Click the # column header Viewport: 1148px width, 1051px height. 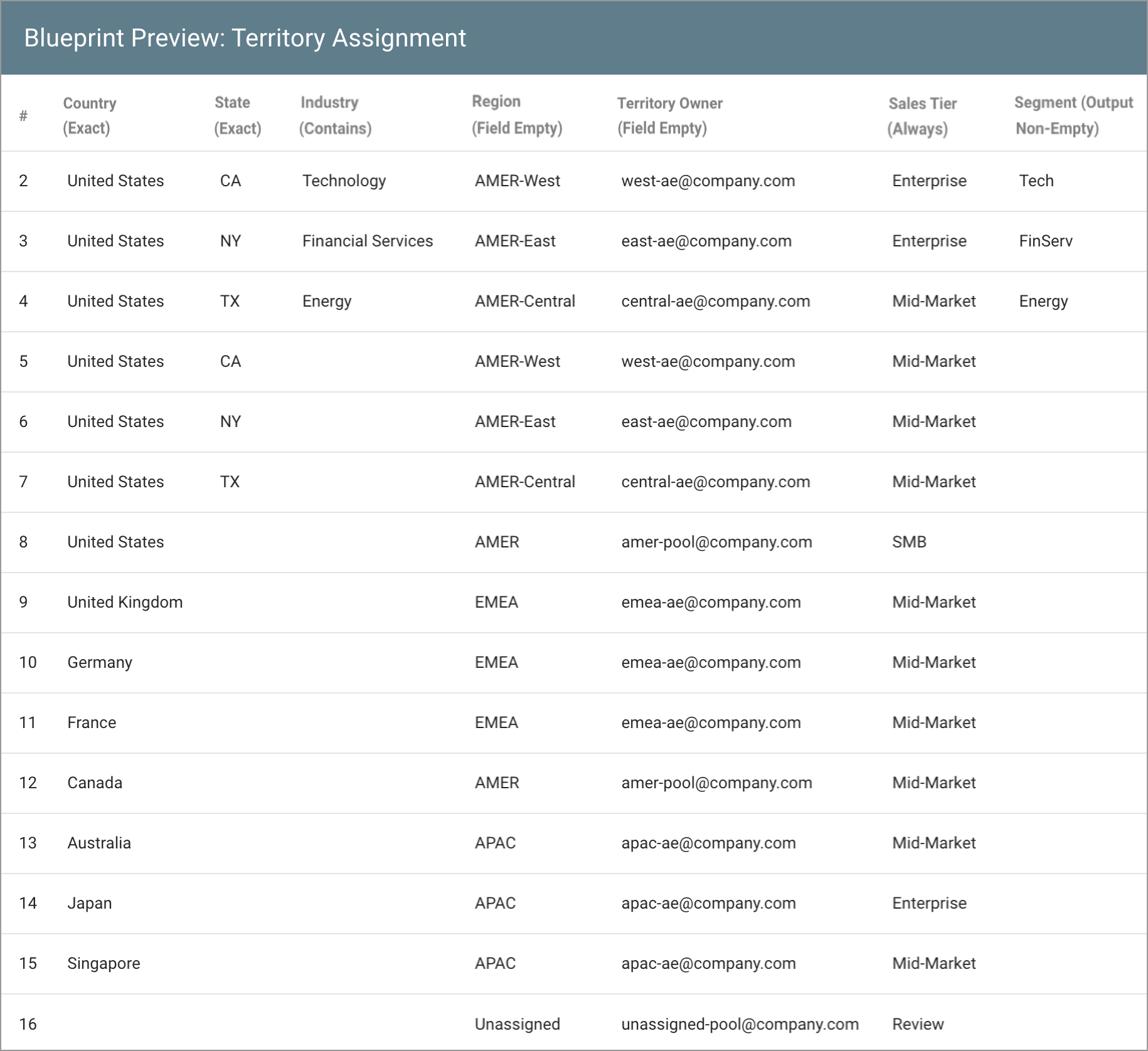coord(23,115)
